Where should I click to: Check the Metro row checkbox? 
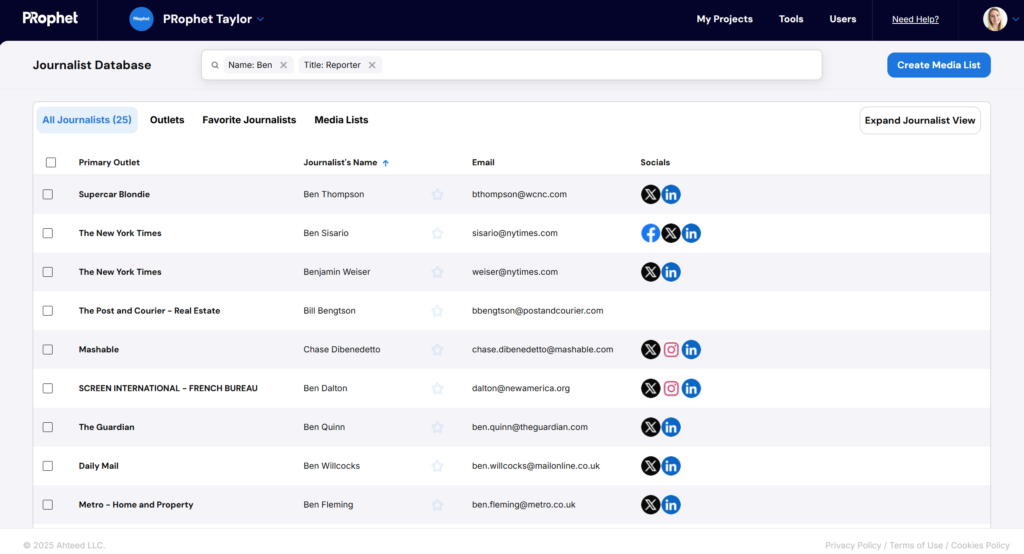point(48,504)
